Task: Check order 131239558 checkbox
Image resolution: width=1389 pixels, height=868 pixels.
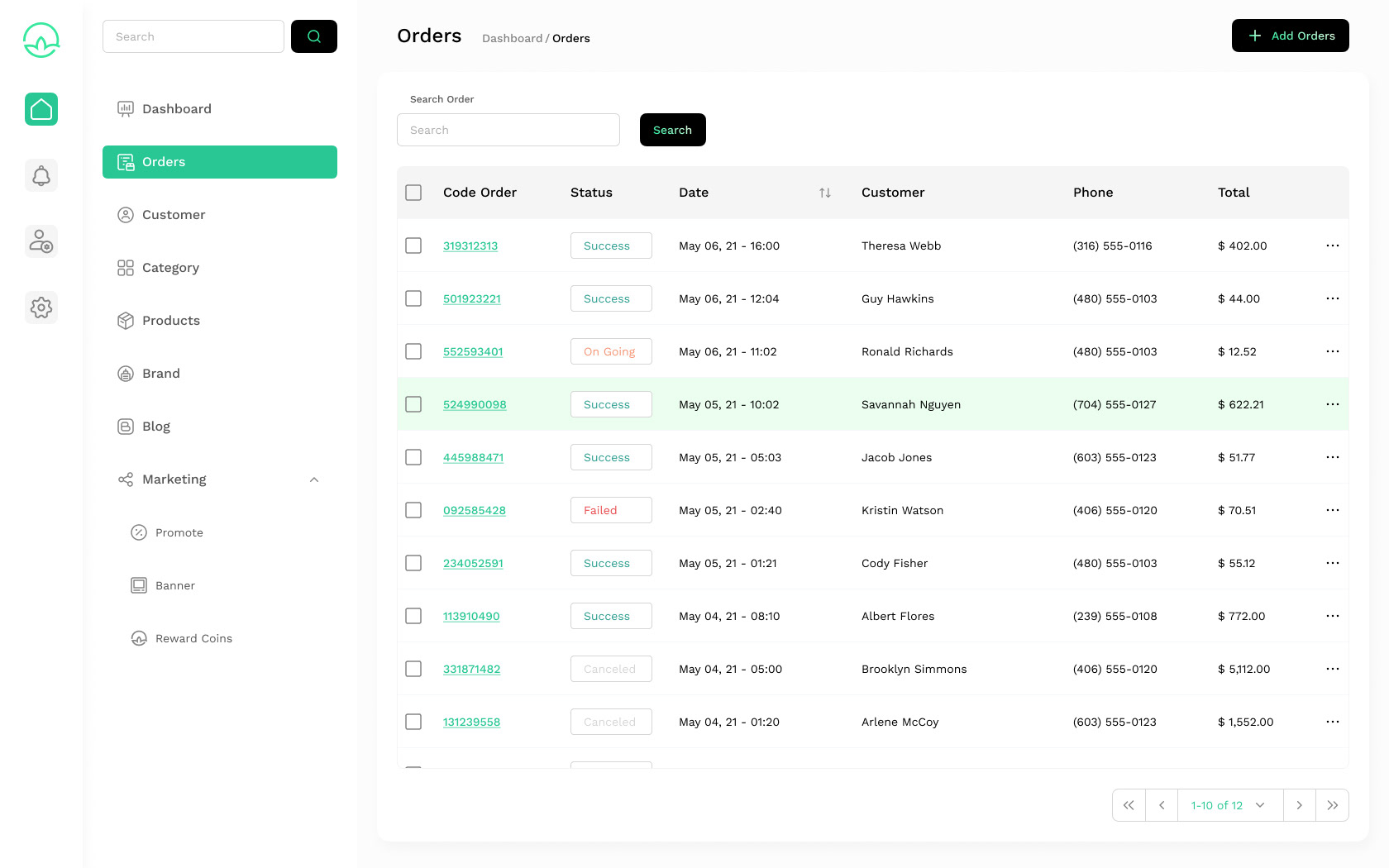Action: 413,722
